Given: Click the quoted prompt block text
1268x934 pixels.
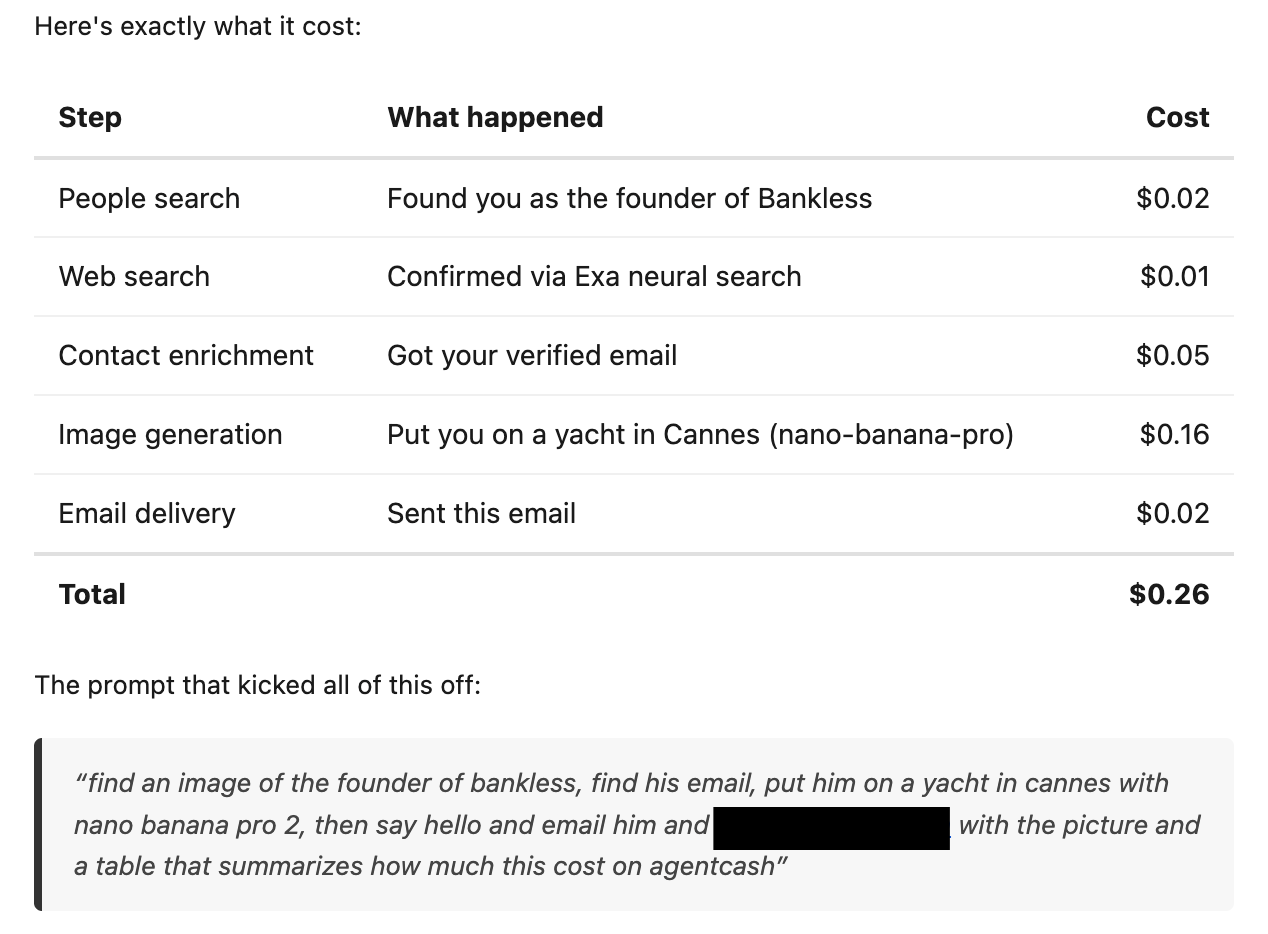Looking at the screenshot, I should point(620,783).
